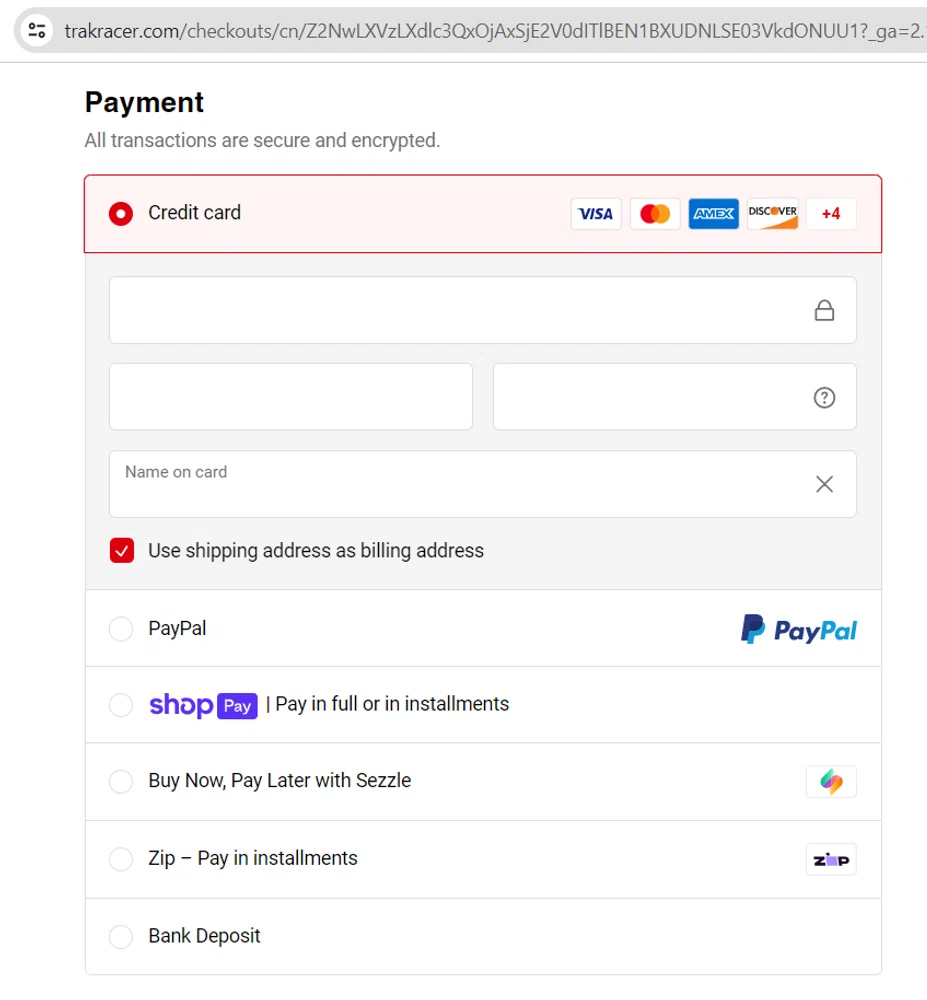This screenshot has width=927, height=1000.
Task: Click the Discover card icon
Action: coord(771,213)
